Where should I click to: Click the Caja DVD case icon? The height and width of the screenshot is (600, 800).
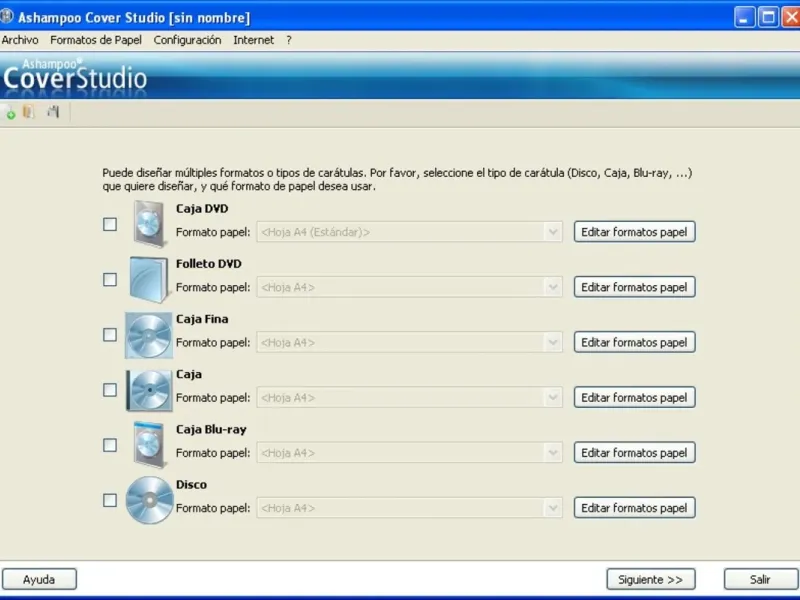(x=149, y=223)
